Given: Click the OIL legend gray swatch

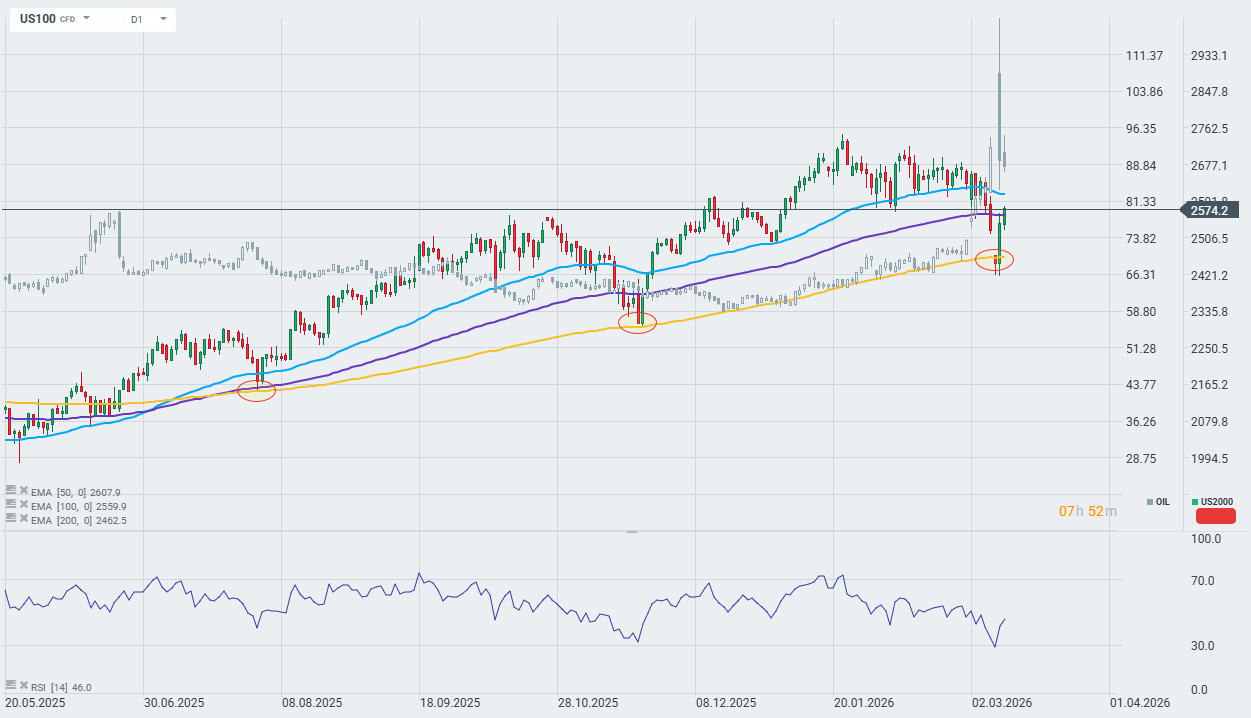Looking at the screenshot, I should (x=1150, y=502).
